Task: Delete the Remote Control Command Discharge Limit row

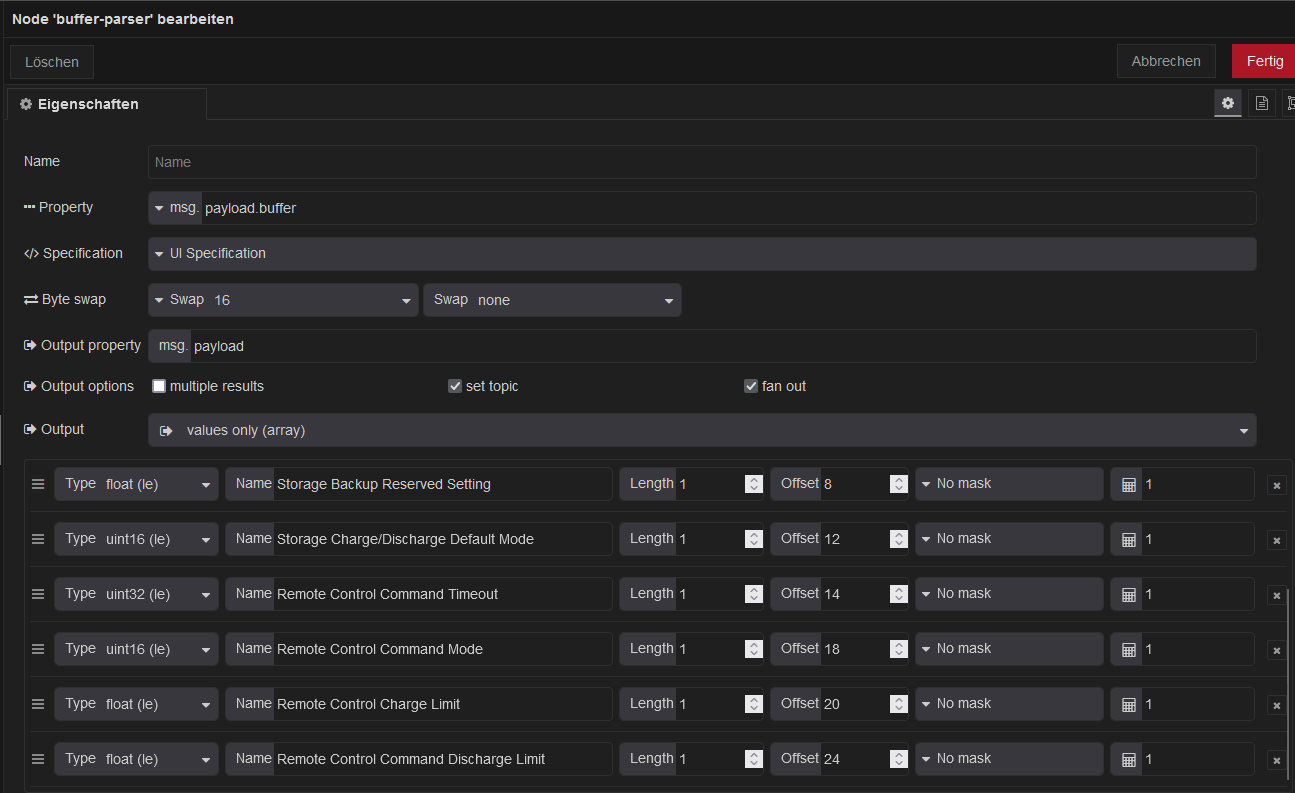Action: coord(1276,760)
